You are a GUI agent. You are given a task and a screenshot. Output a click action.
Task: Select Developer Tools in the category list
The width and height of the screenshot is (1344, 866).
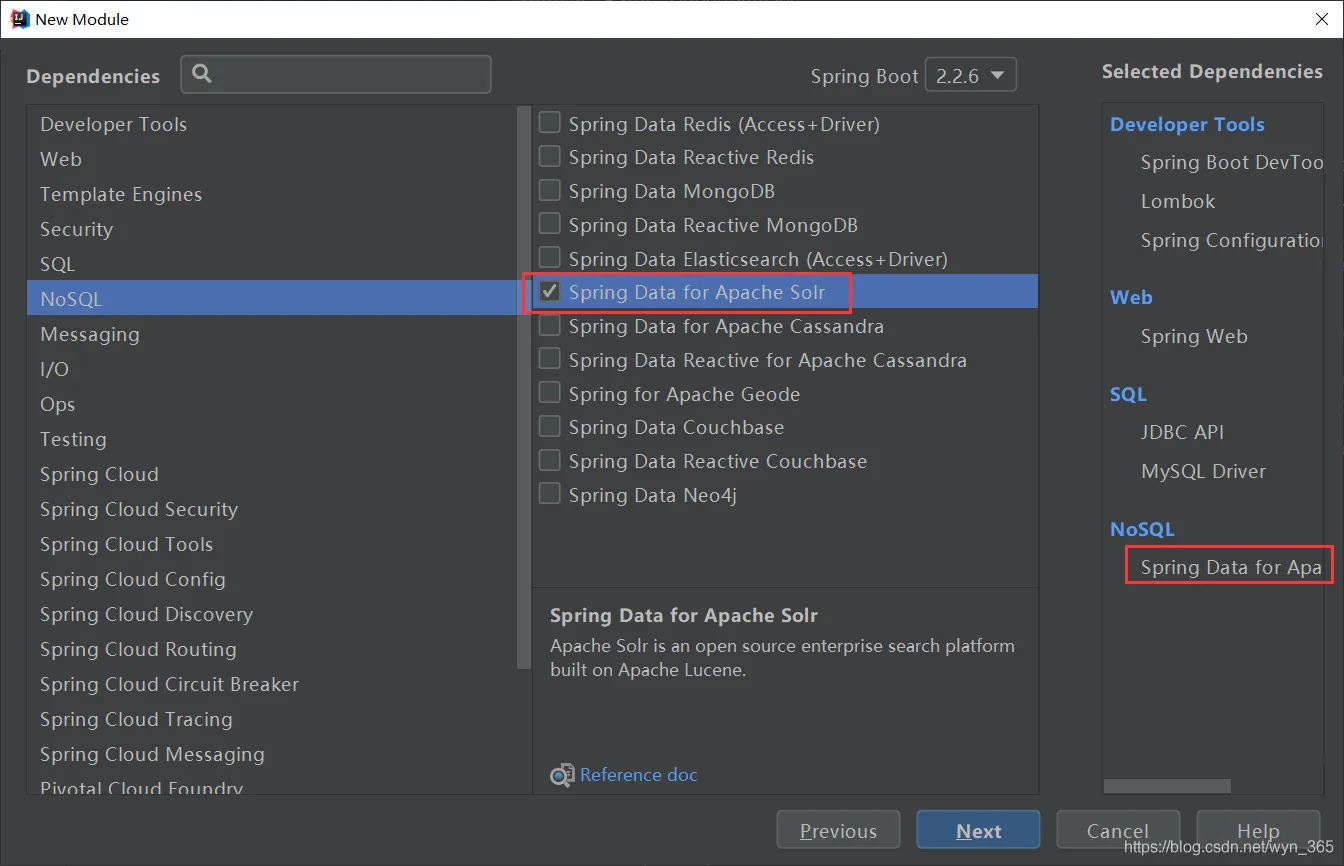click(272, 124)
